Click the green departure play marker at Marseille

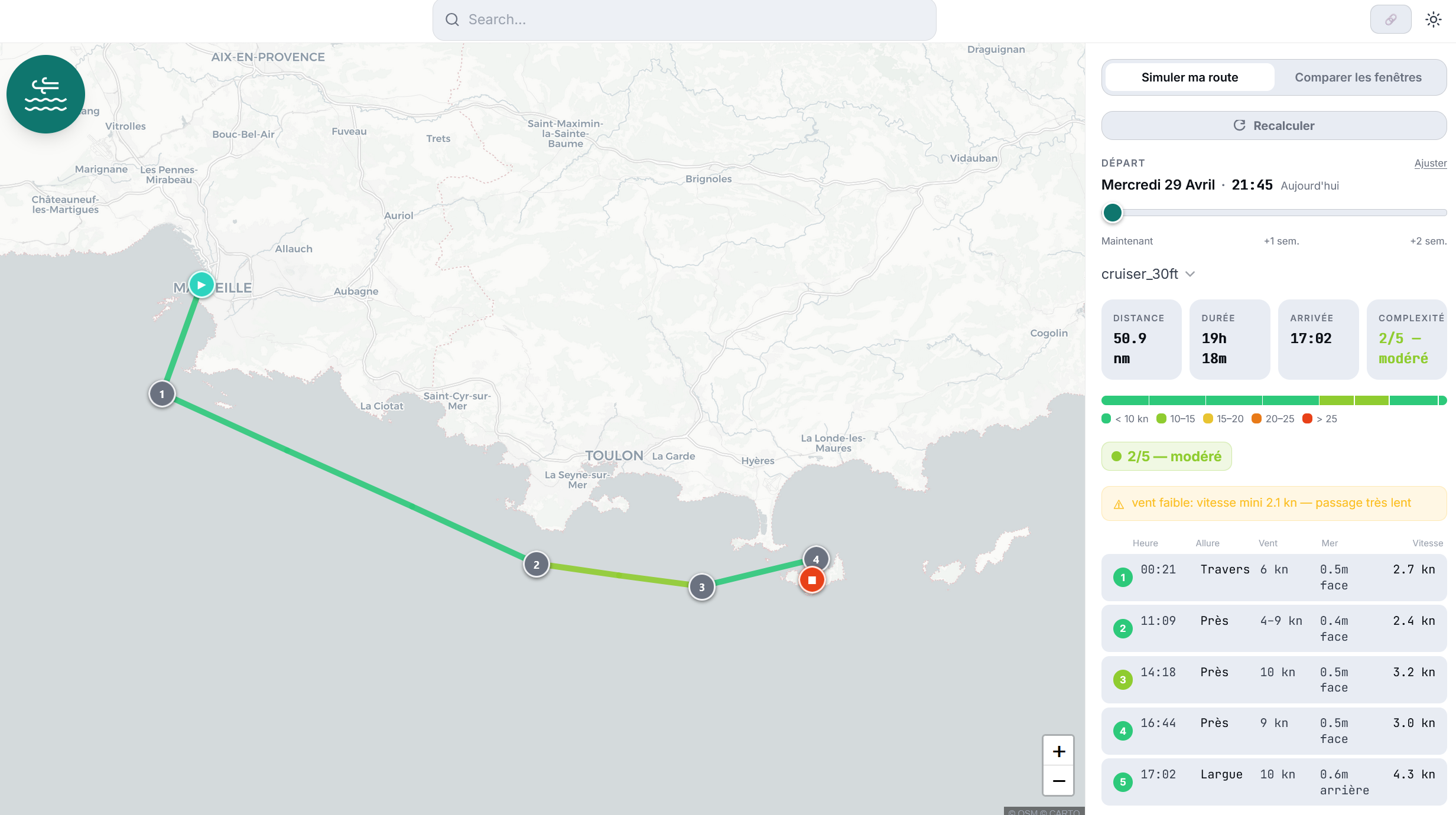point(201,285)
